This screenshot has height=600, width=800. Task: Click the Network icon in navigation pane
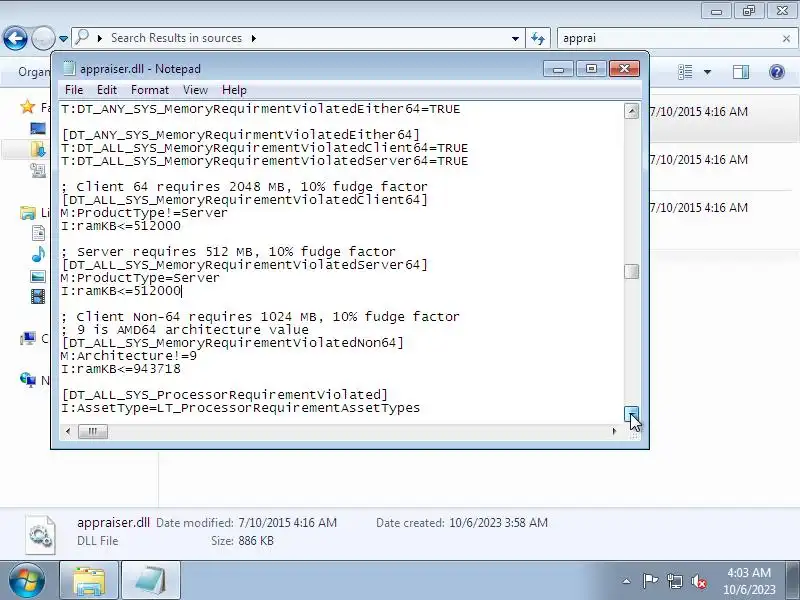click(28, 380)
